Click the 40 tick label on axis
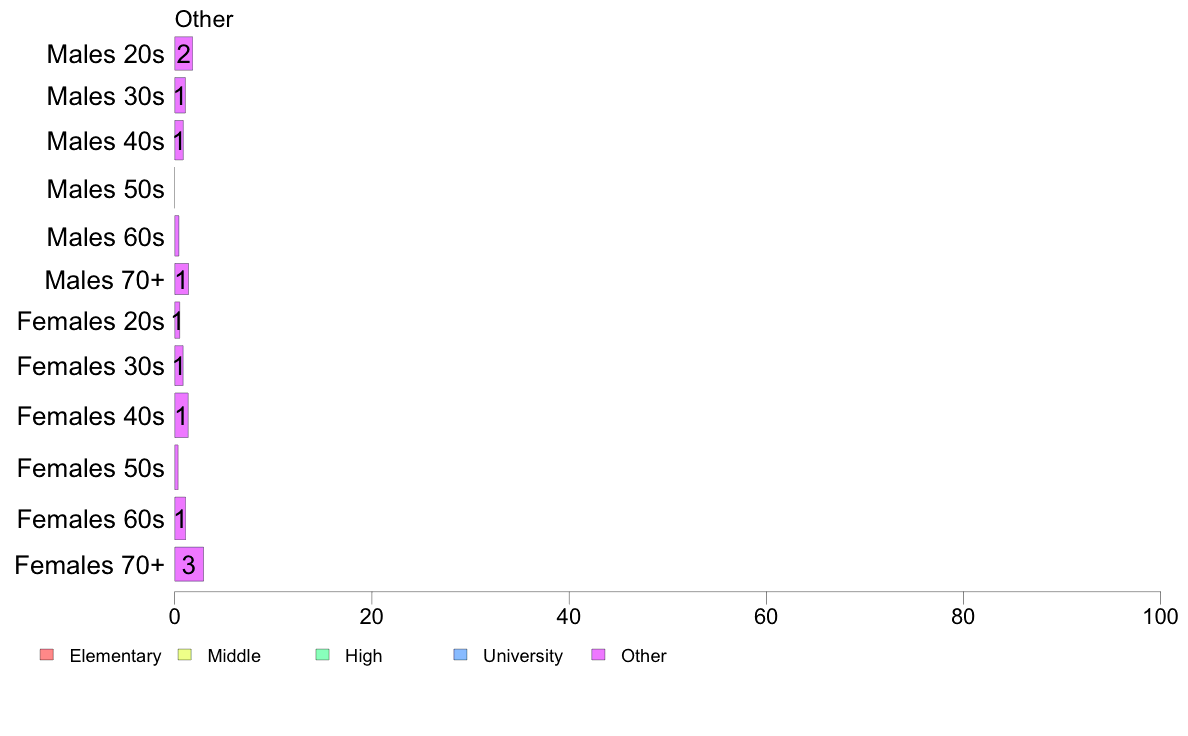 click(x=569, y=616)
